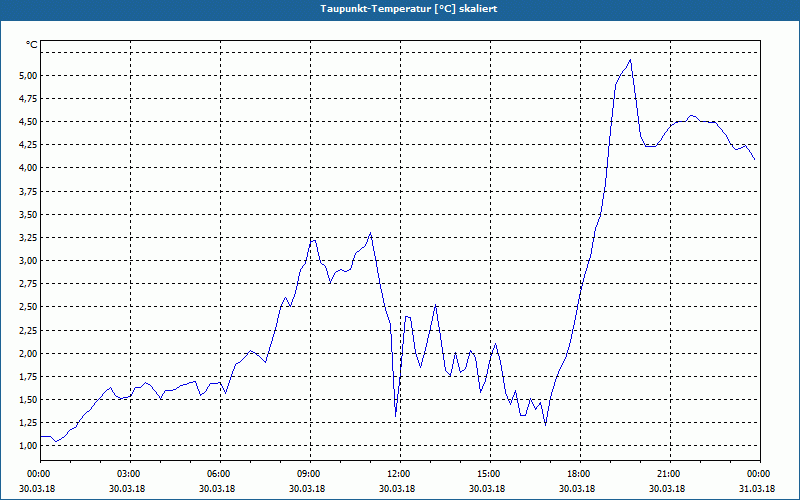Select the 3,50 y-axis label
The width and height of the screenshot is (800, 500).
point(29,214)
